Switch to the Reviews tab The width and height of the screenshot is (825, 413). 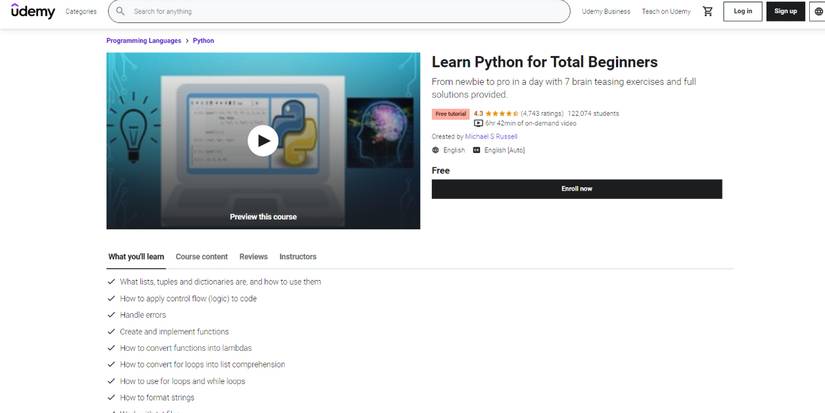[x=254, y=257]
